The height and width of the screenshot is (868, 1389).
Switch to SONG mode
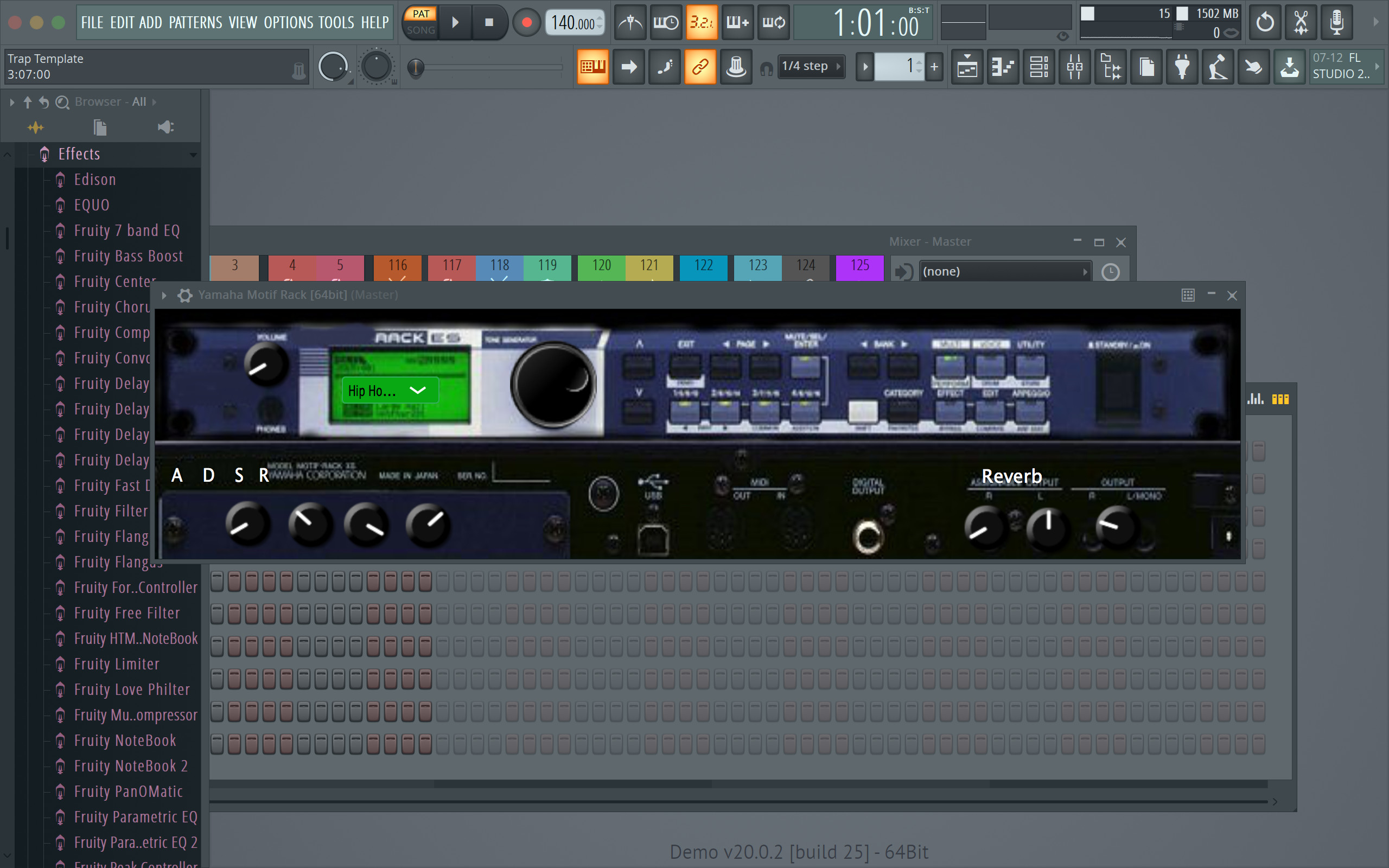point(420,30)
